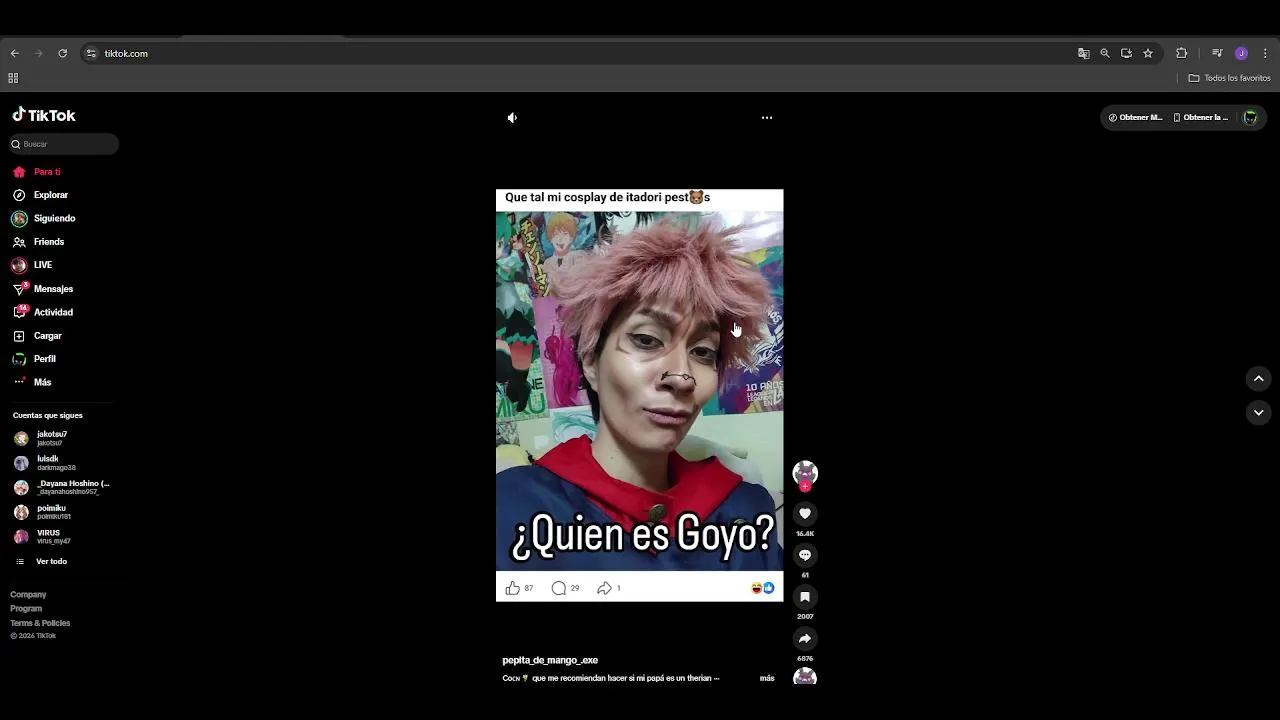Click the Obtener la... app button

[1200, 118]
